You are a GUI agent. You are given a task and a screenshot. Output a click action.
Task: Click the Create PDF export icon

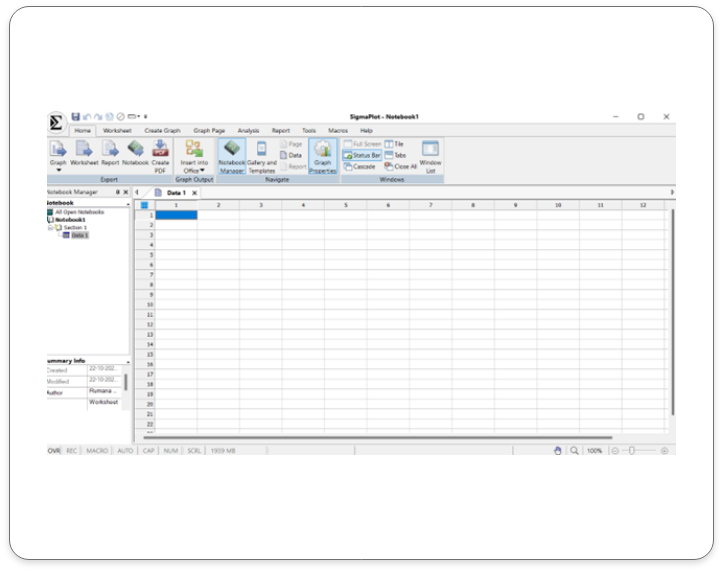point(160,150)
